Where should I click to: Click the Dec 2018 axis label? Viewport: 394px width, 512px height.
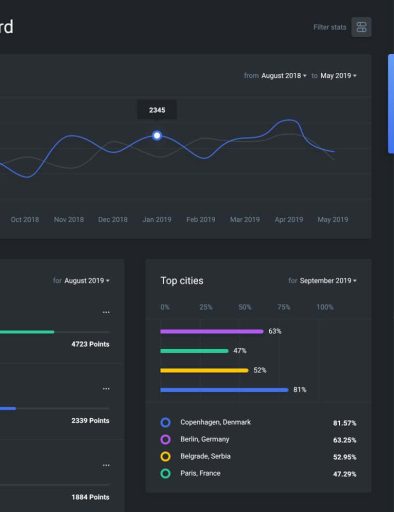coord(113,220)
